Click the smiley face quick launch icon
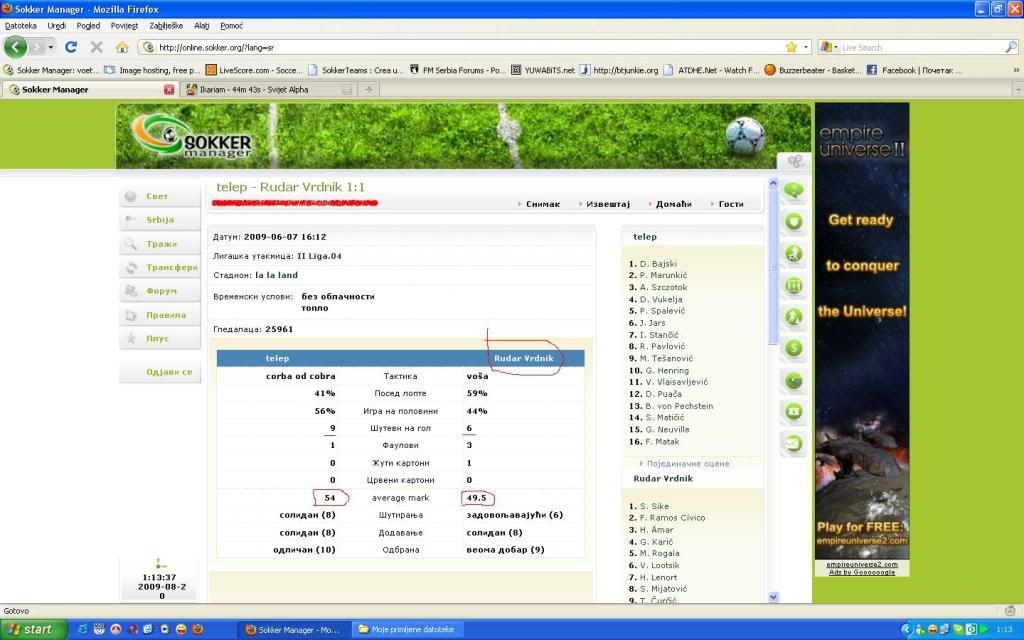1024x640 pixels. [181, 630]
